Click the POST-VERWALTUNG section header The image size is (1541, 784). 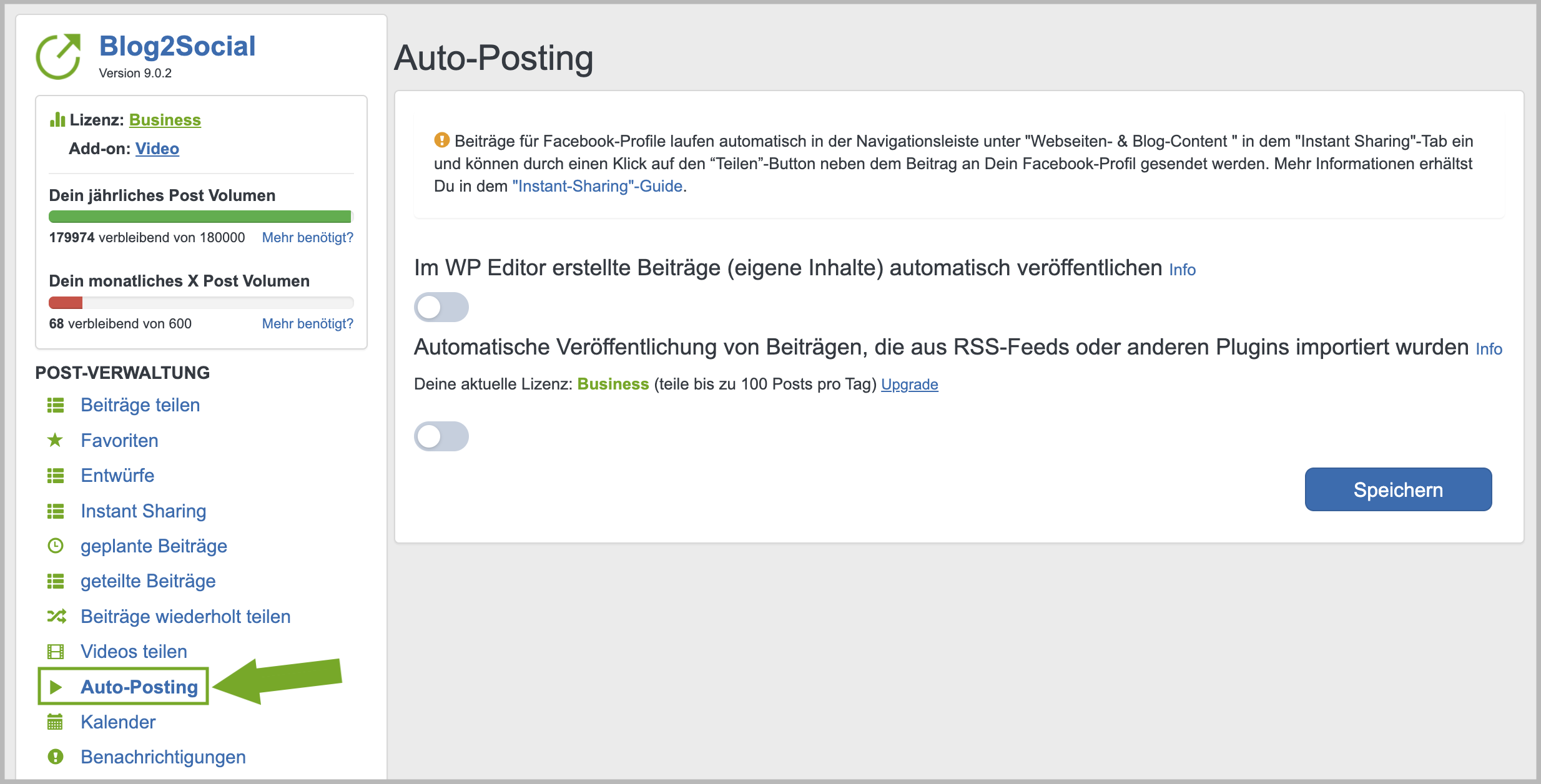pyautogui.click(x=122, y=373)
